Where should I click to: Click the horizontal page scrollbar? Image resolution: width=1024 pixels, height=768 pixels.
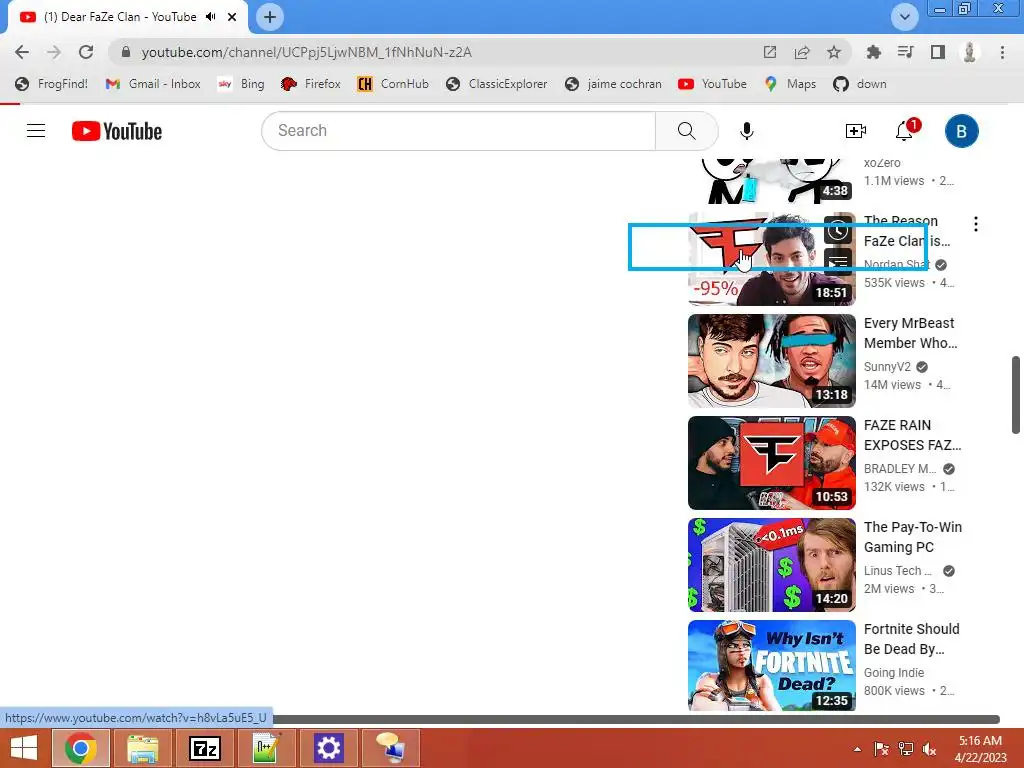point(637,719)
